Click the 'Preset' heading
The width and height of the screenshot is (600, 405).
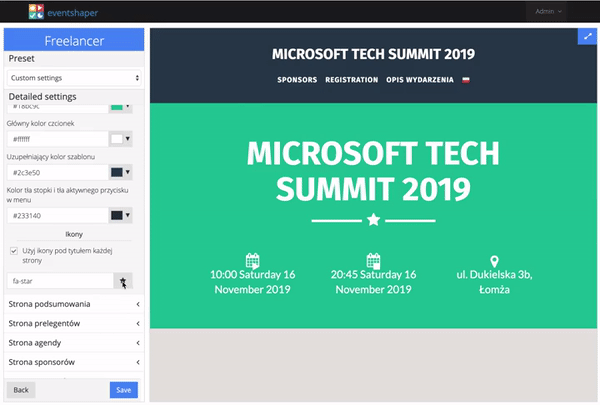21,59
